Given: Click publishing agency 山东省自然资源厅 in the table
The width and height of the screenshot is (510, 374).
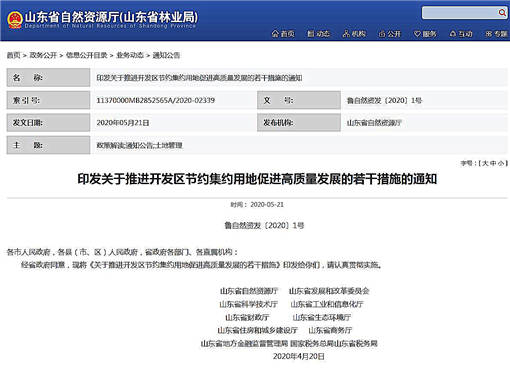Looking at the screenshot, I should click(374, 123).
